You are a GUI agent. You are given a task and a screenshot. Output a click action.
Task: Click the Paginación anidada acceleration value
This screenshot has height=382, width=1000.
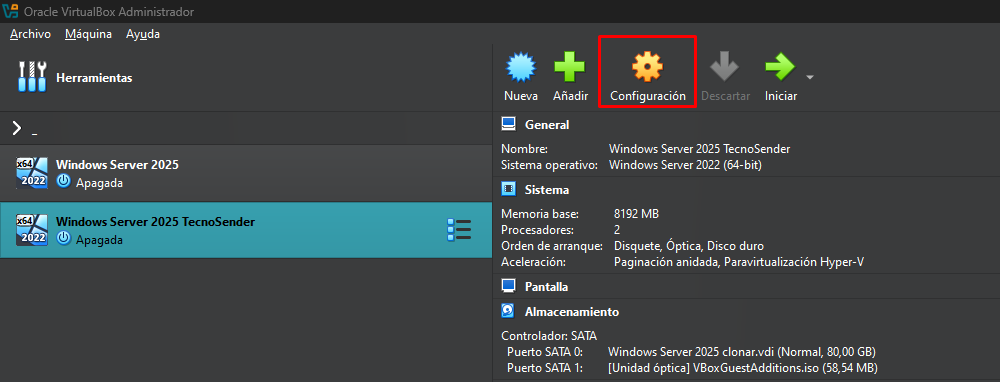point(739,261)
